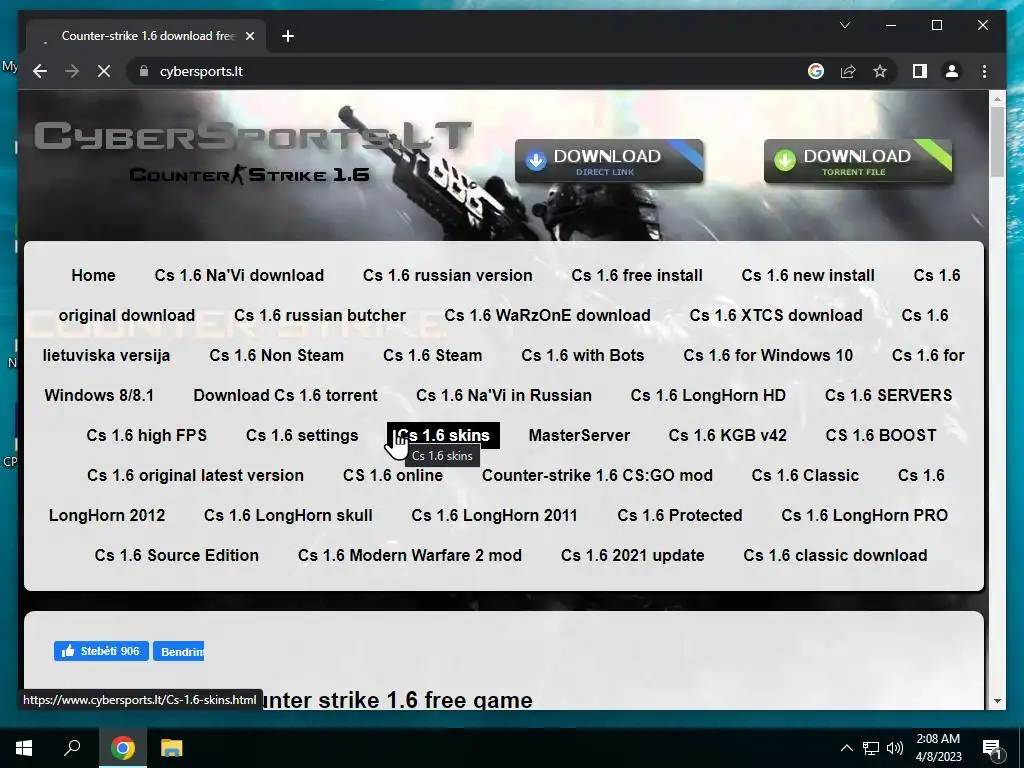Open the highlighted Cs 1.6 skins

(x=443, y=435)
